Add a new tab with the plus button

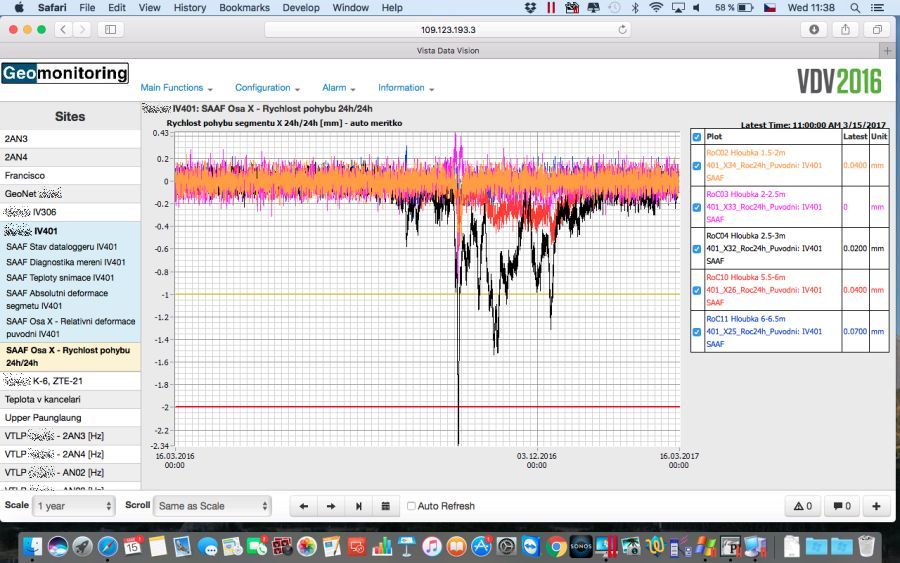[x=887, y=51]
